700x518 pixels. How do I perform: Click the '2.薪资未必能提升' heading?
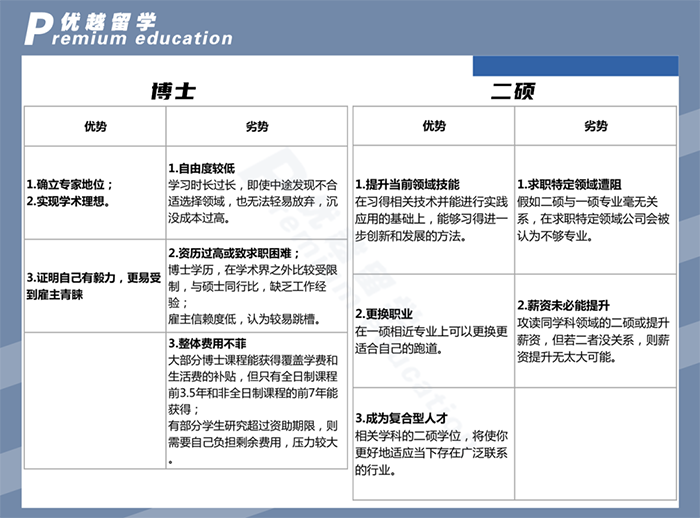point(564,304)
